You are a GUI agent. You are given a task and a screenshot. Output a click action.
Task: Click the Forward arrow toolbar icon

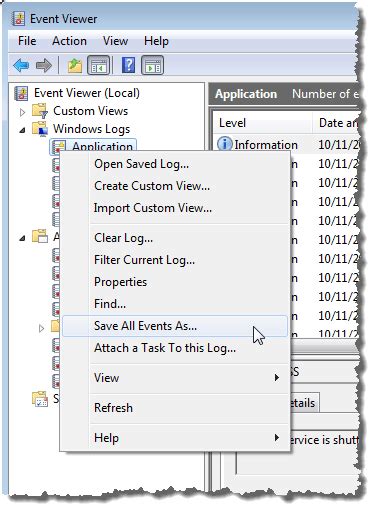coord(44,65)
